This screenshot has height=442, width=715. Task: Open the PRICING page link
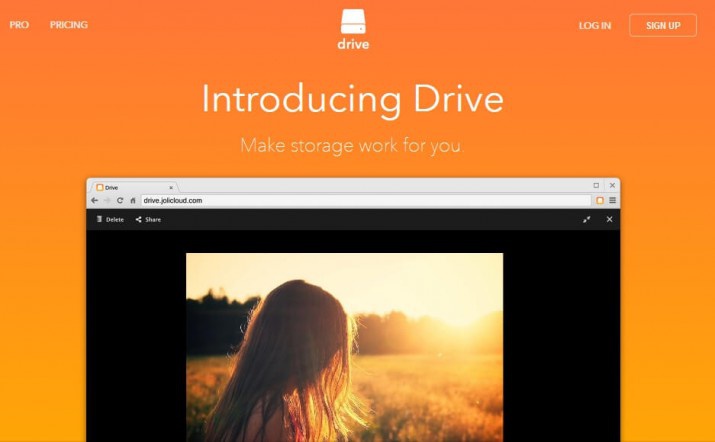pos(69,25)
